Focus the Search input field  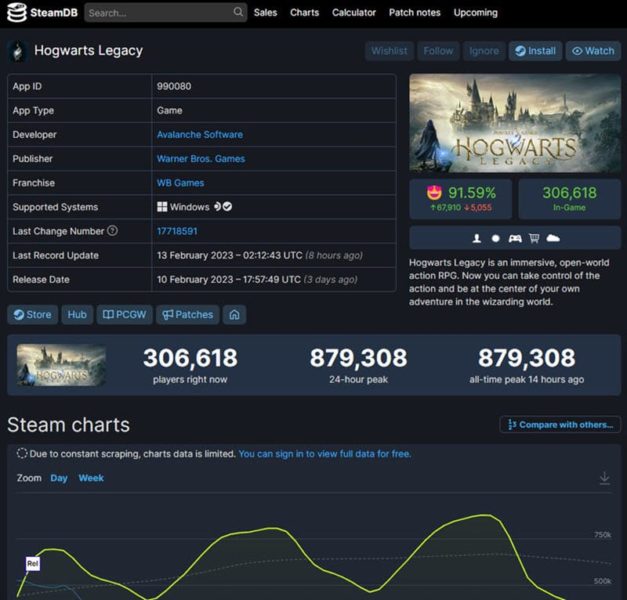(x=165, y=12)
